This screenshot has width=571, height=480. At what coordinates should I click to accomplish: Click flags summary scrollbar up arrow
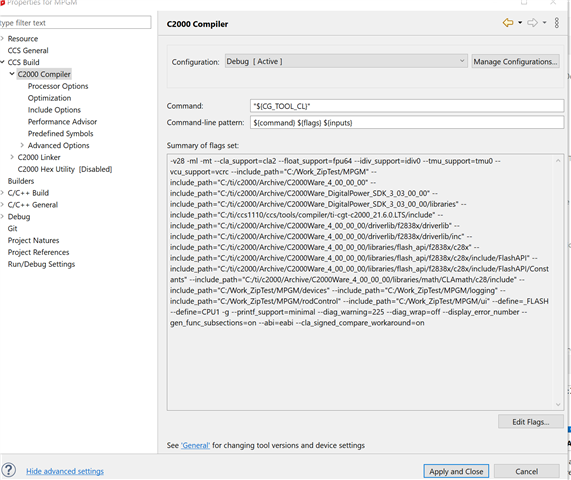558,161
